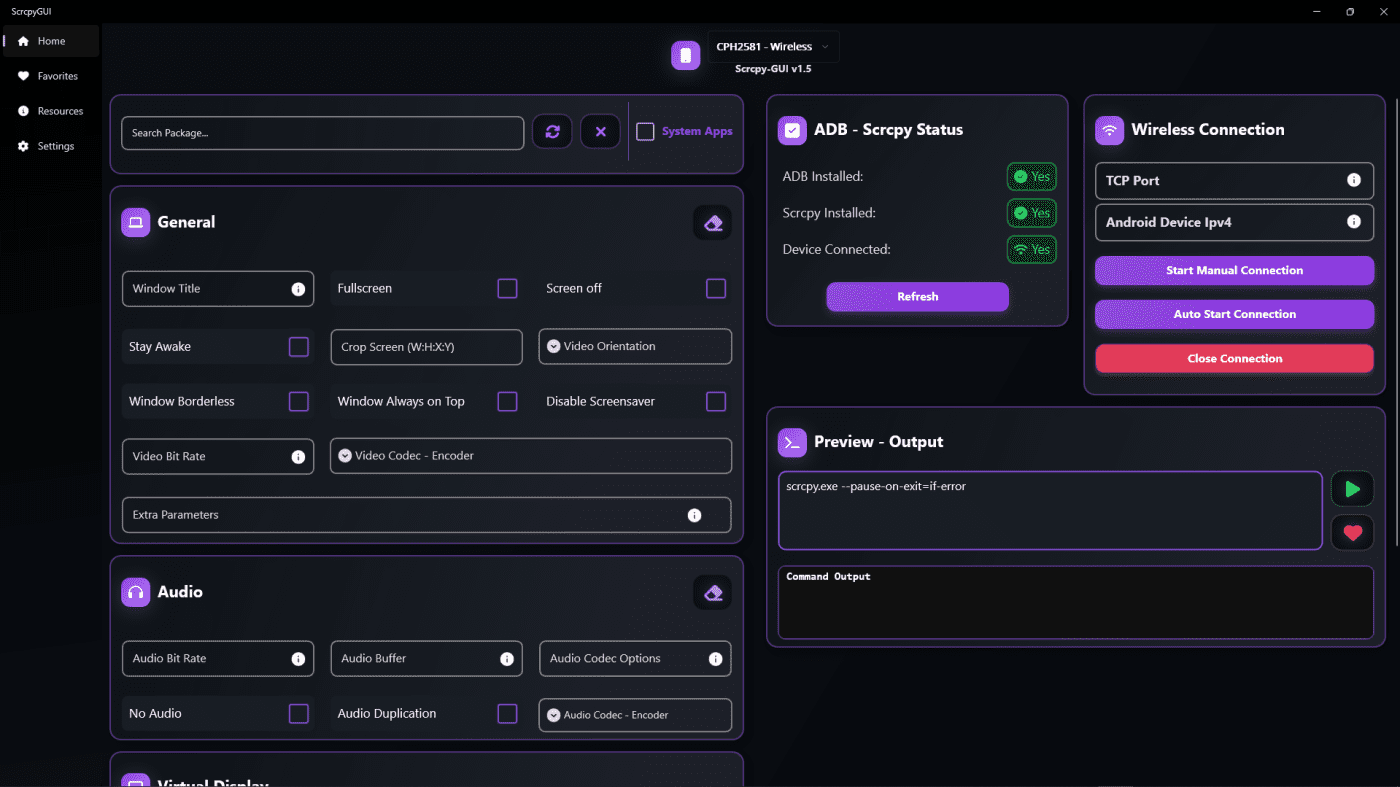Click the clear package X icon
The width and height of the screenshot is (1400, 787).
600,132
